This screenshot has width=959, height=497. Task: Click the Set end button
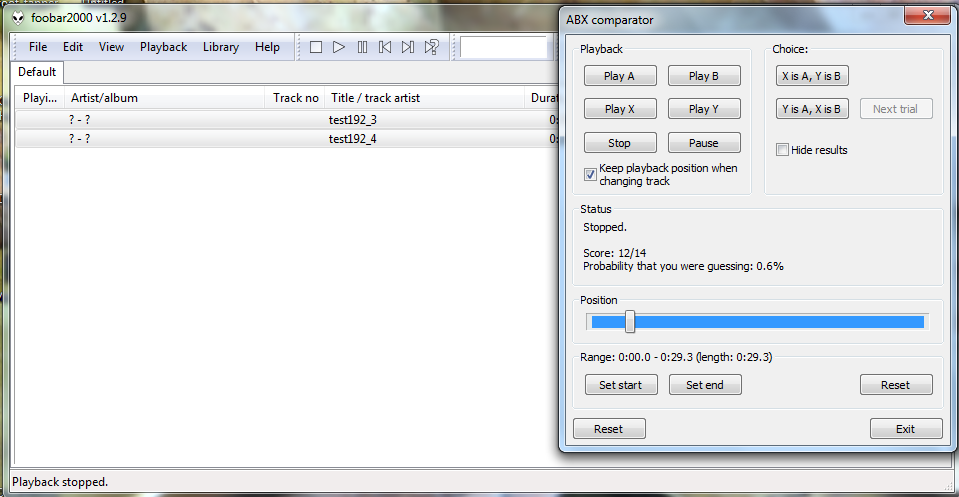coord(705,385)
